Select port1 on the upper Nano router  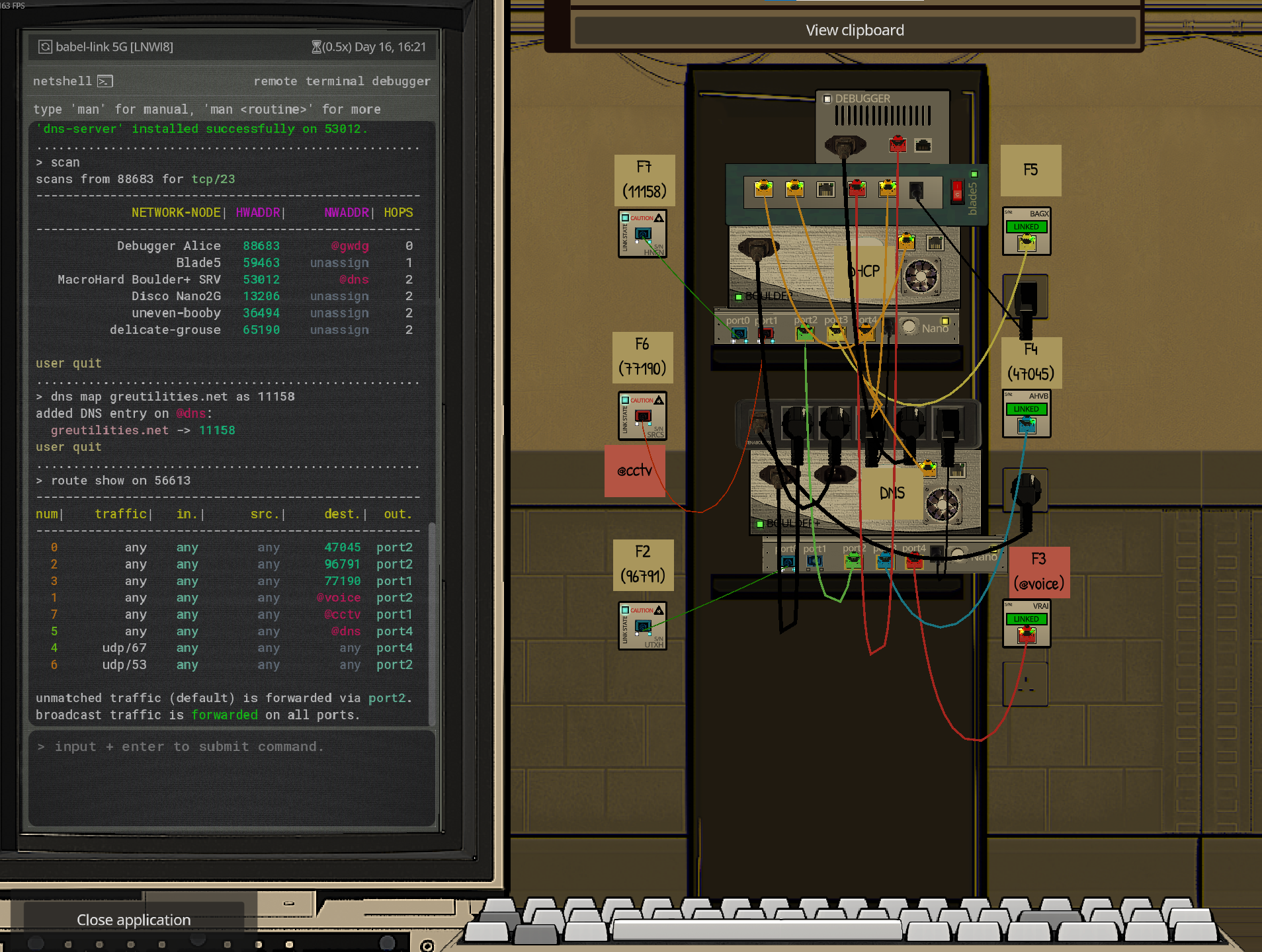coord(766,334)
